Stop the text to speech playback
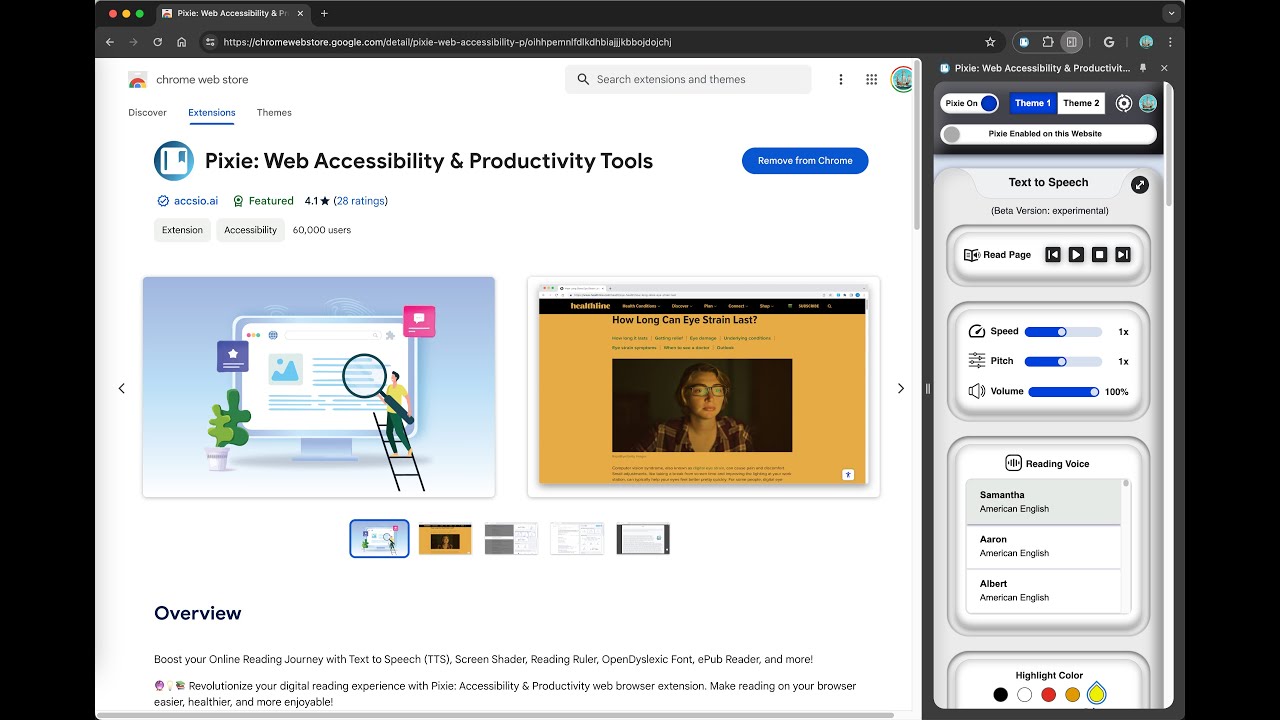 [x=1100, y=255]
